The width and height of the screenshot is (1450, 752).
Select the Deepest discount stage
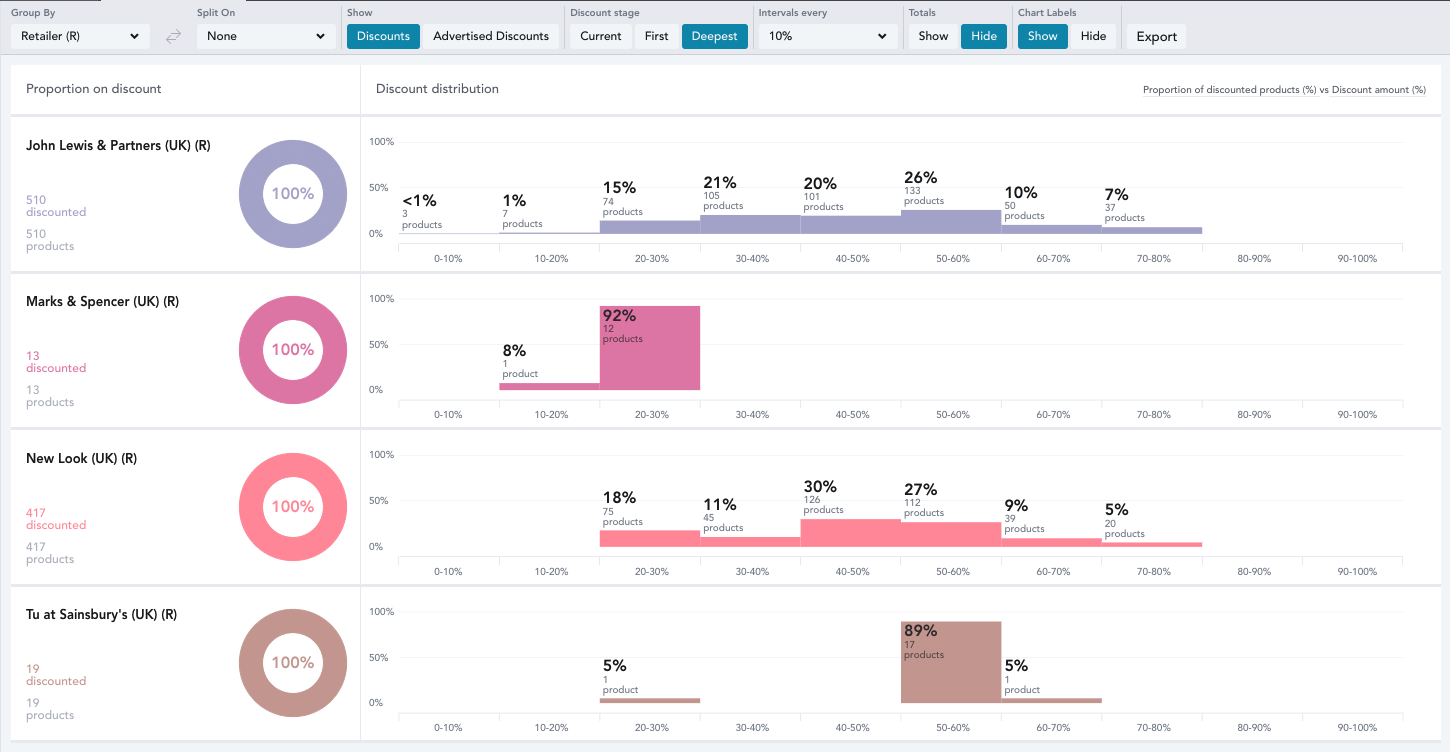tap(715, 36)
